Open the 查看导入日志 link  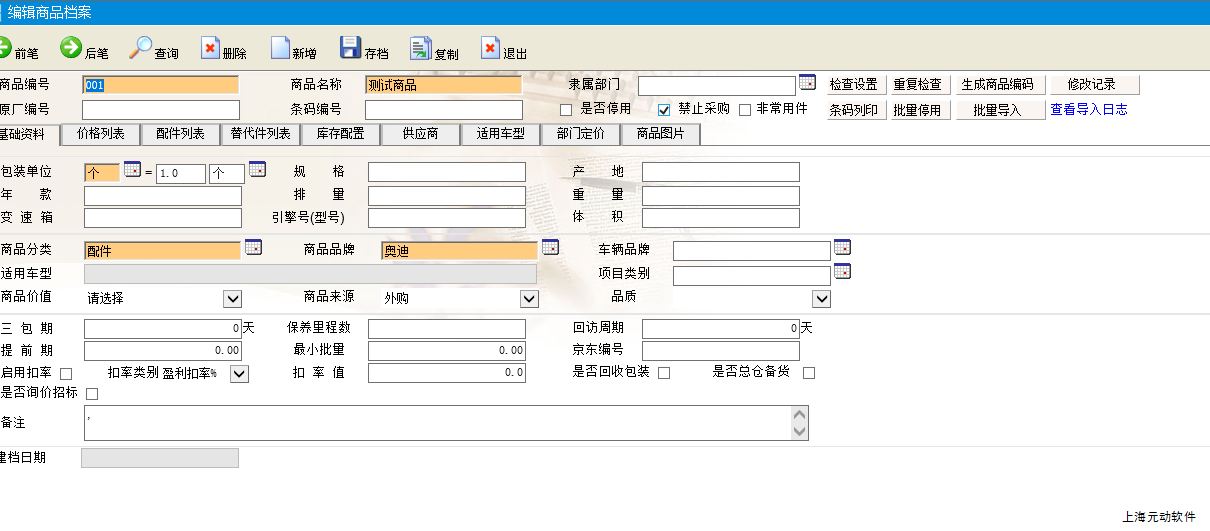tap(1088, 110)
